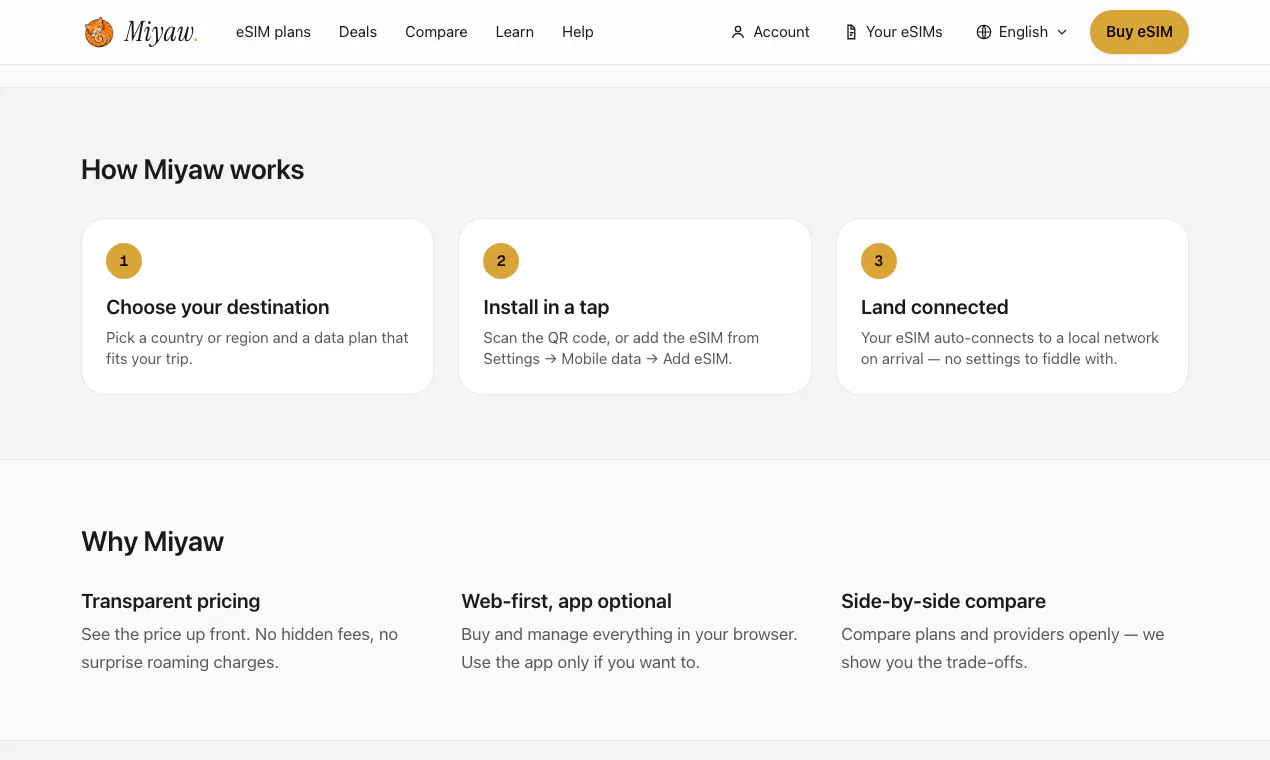Click the step 3 number badge
The height and width of the screenshot is (760, 1270).
pos(879,261)
